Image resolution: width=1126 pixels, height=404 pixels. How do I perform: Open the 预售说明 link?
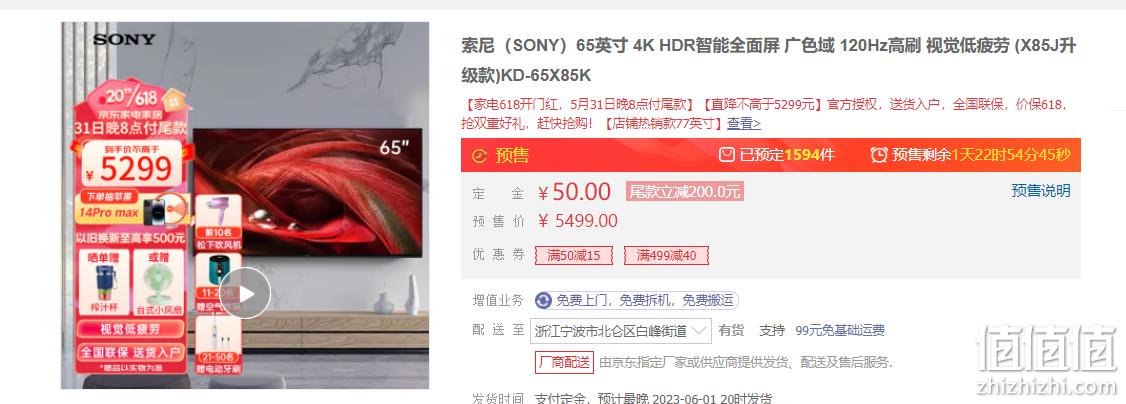[x=1041, y=191]
